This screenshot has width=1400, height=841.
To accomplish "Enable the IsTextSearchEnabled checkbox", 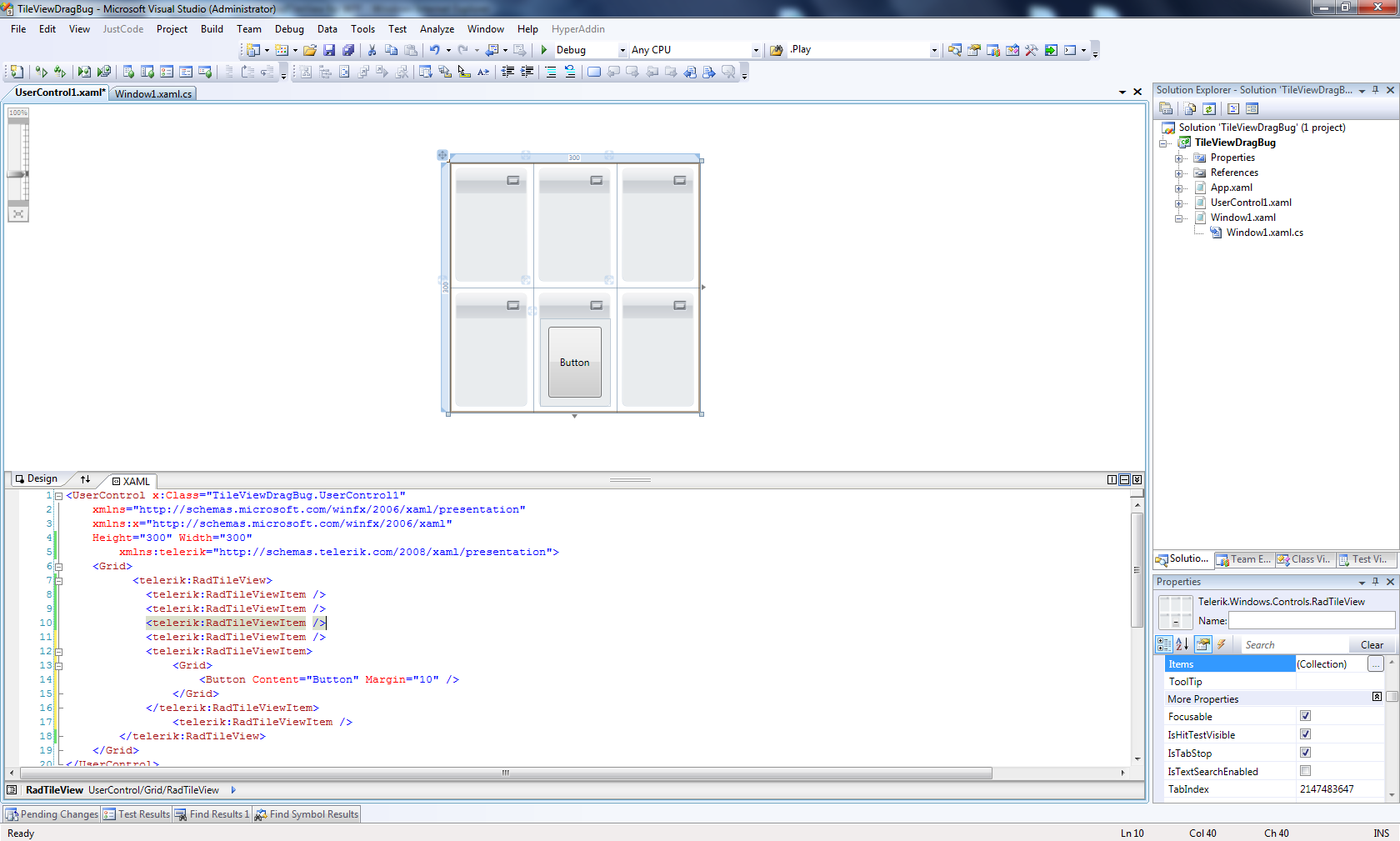I will (x=1305, y=771).
